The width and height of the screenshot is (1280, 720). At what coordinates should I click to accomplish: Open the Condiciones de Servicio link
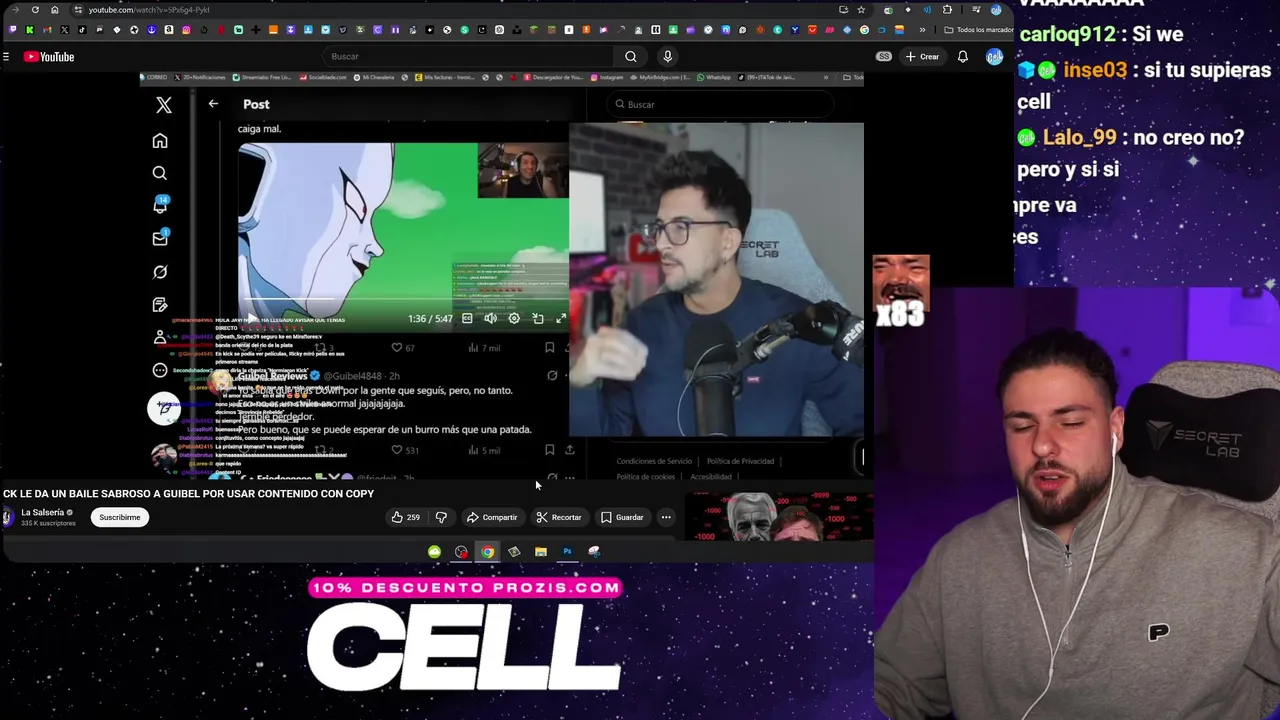click(x=654, y=461)
